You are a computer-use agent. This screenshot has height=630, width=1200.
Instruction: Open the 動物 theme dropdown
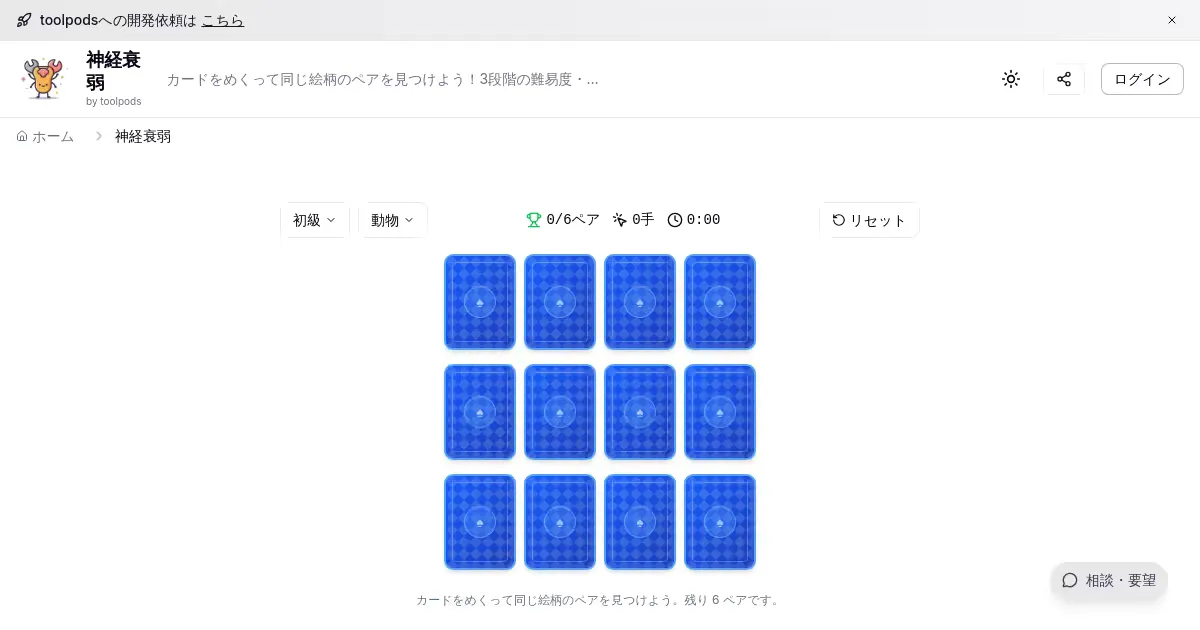tap(392, 220)
